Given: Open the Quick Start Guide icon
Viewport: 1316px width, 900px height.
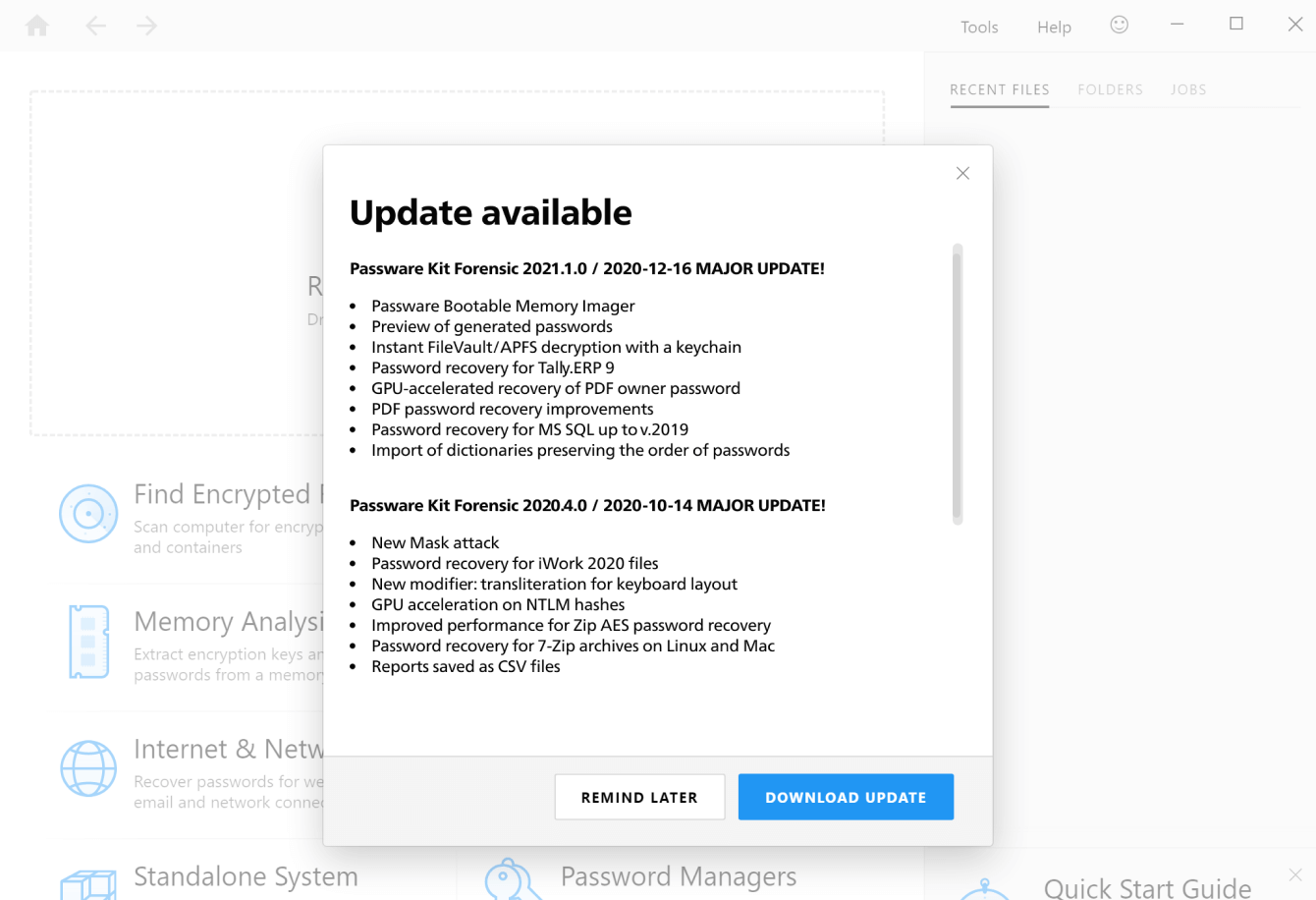Looking at the screenshot, I should click(984, 889).
